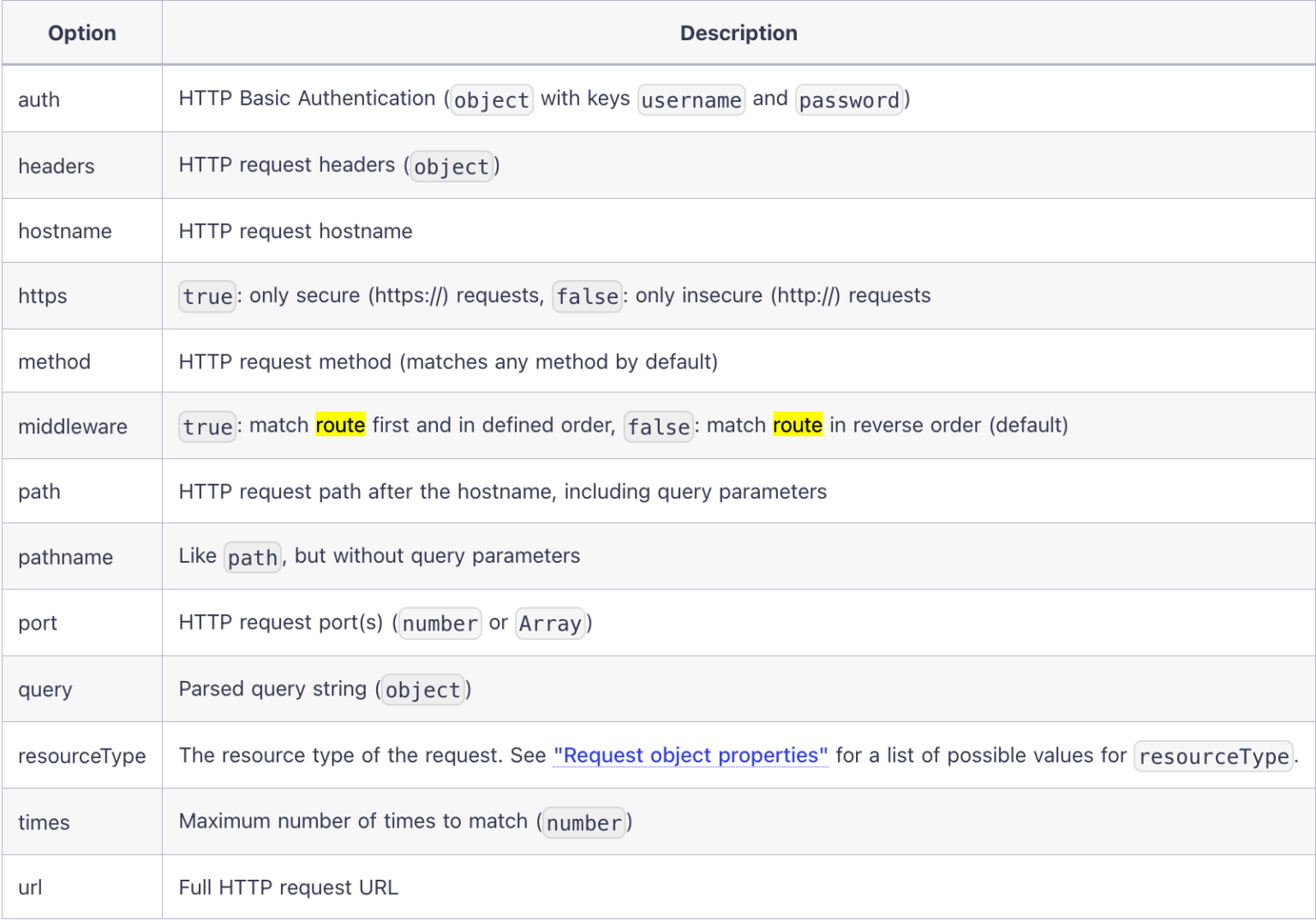Click the object code chip in auth row
The width and height of the screenshot is (1316, 920).
(491, 99)
